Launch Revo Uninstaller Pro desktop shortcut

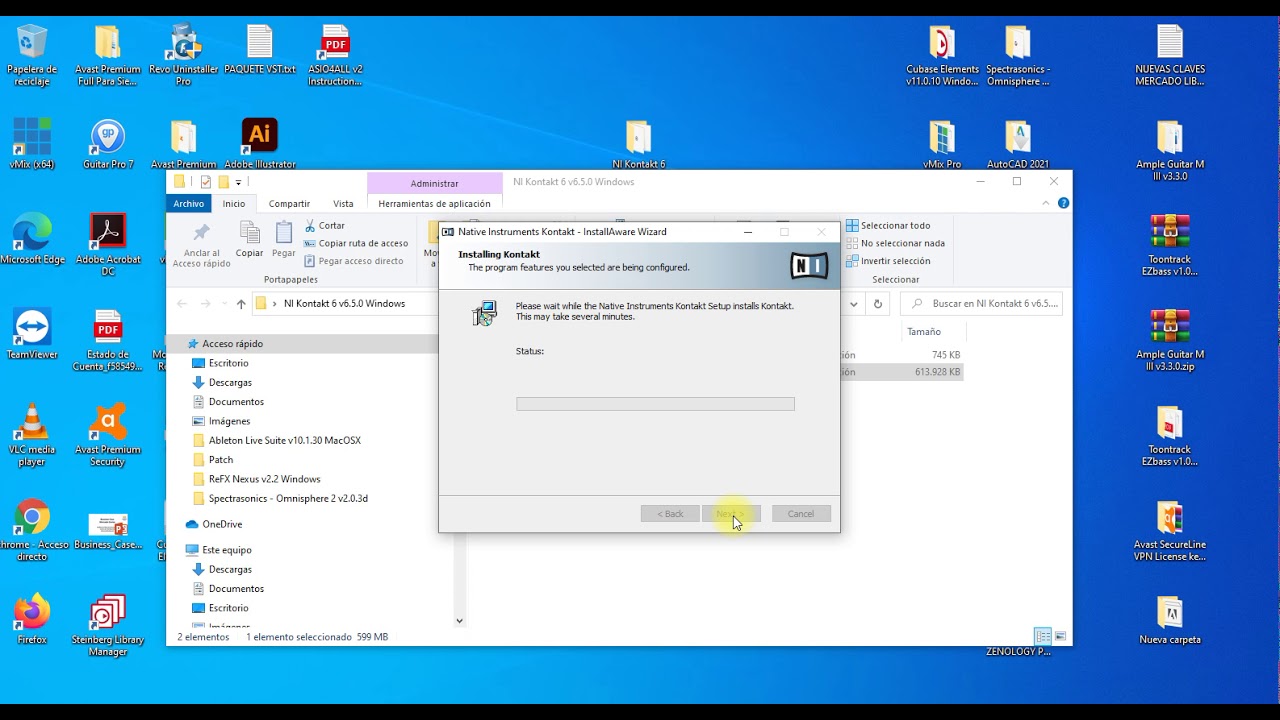pyautogui.click(x=183, y=55)
